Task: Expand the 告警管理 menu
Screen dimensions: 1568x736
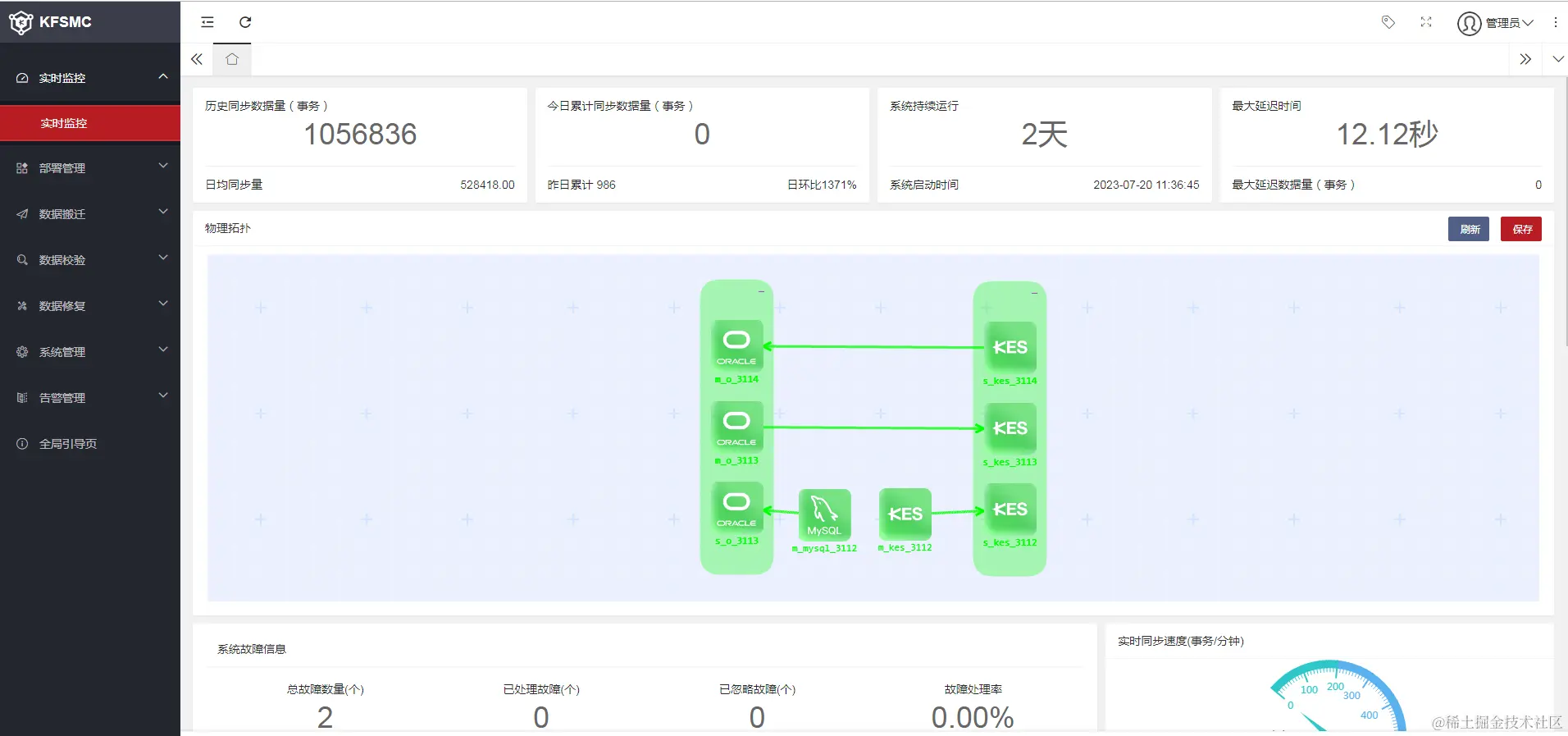Action: click(90, 398)
